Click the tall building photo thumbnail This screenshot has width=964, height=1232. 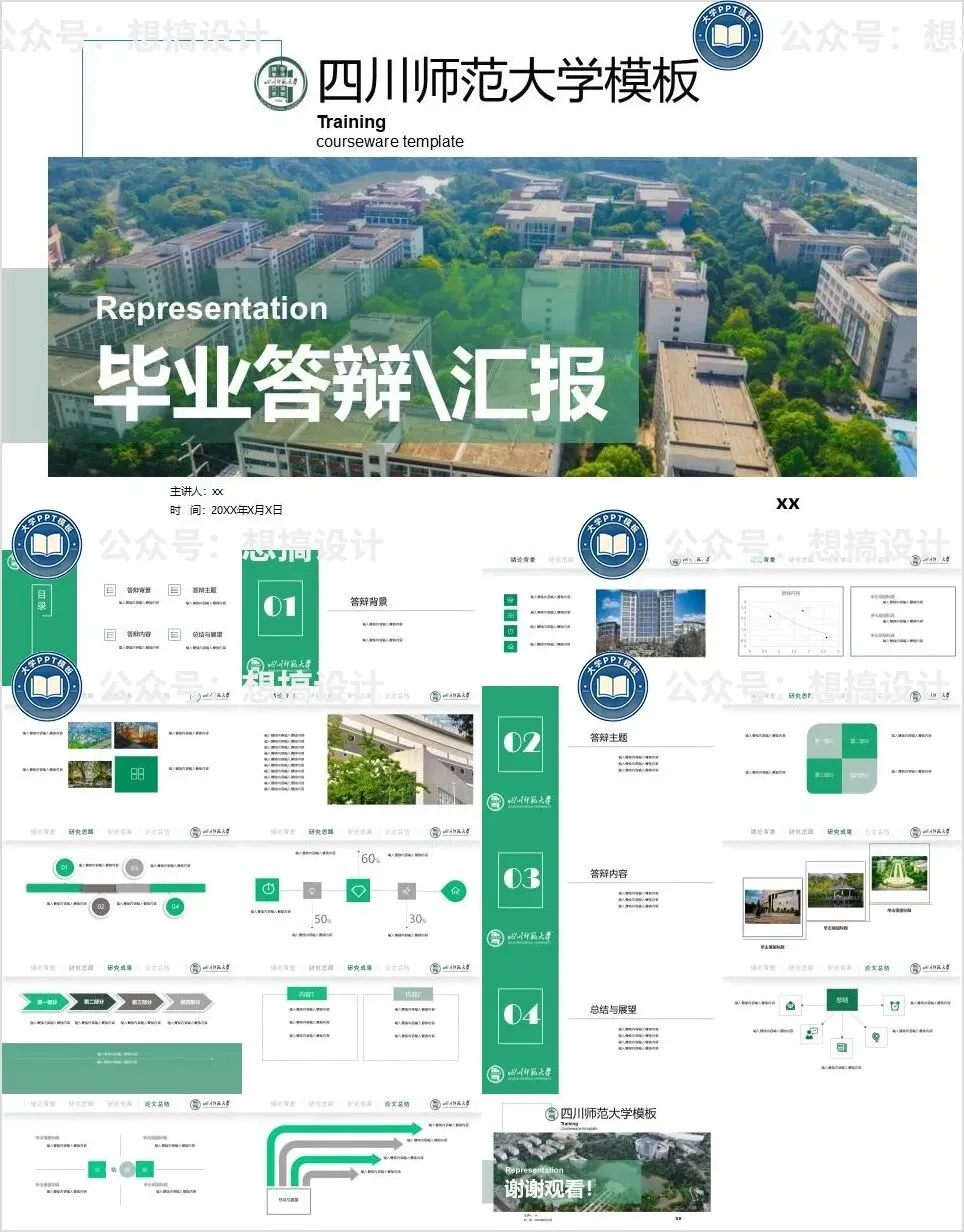click(x=650, y=622)
